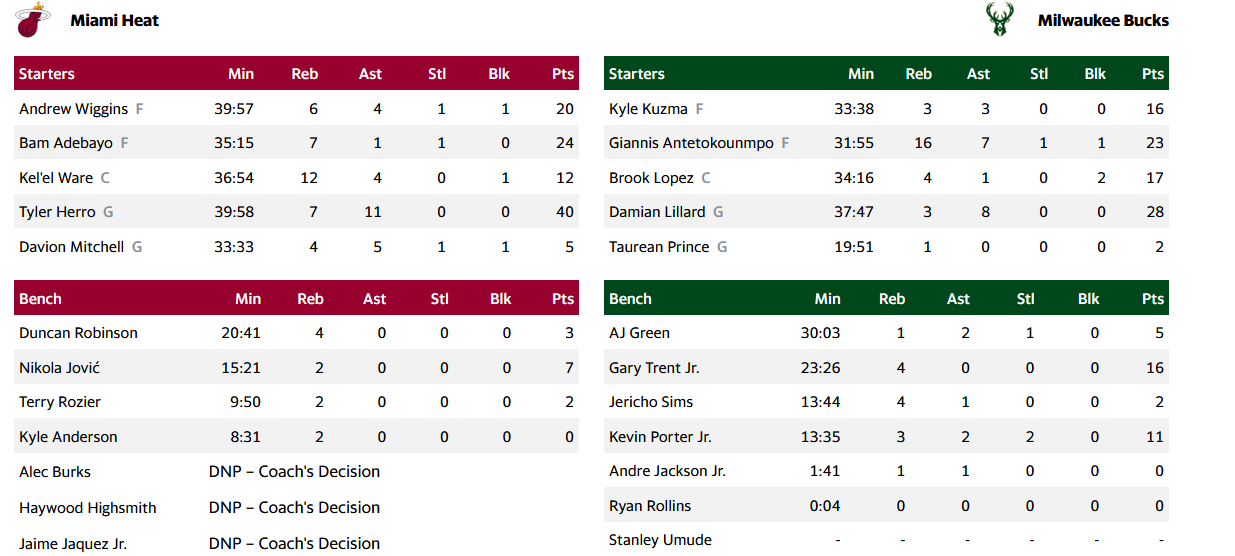Select Kevin Porter Jr. from Bucks bench

(x=660, y=437)
